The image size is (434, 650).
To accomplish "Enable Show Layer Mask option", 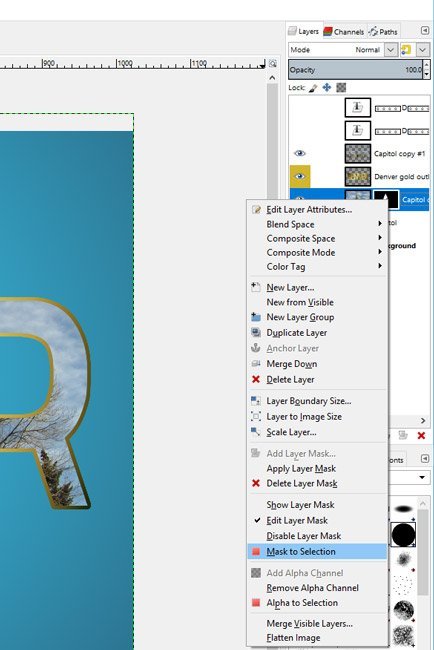I will click(x=300, y=505).
